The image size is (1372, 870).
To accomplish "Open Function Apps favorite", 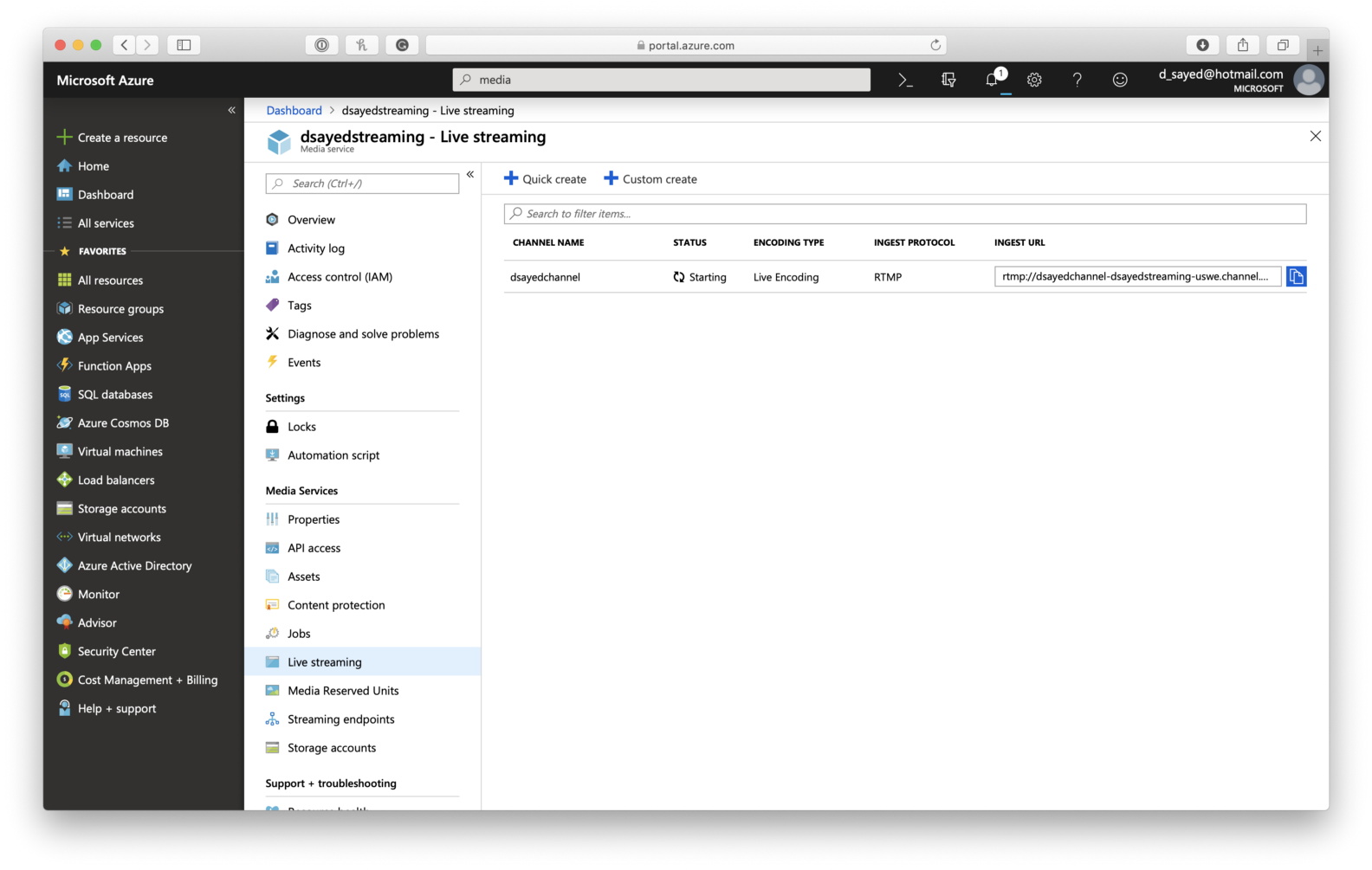I will point(104,366).
